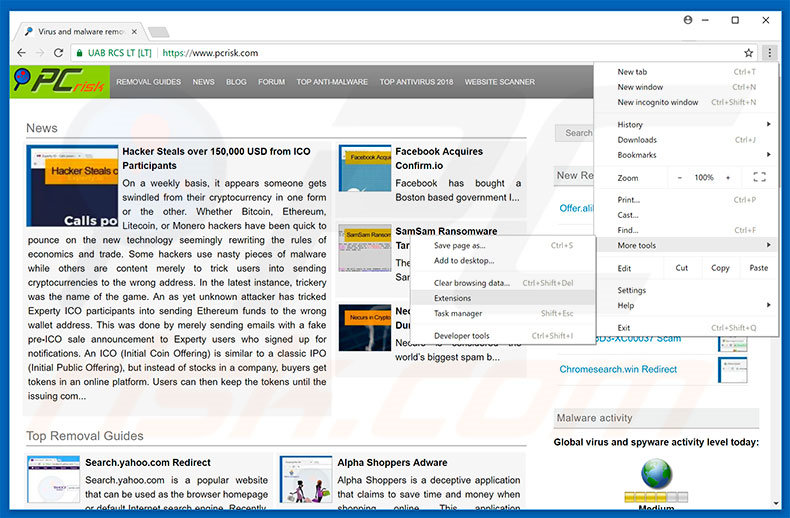Expand the Bookmarks submenu arrow
The height and width of the screenshot is (518, 790).
[768, 154]
